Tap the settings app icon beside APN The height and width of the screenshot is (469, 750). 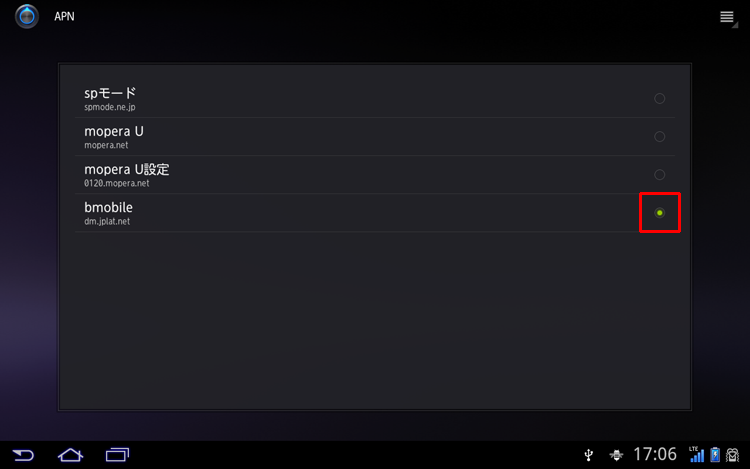26,16
